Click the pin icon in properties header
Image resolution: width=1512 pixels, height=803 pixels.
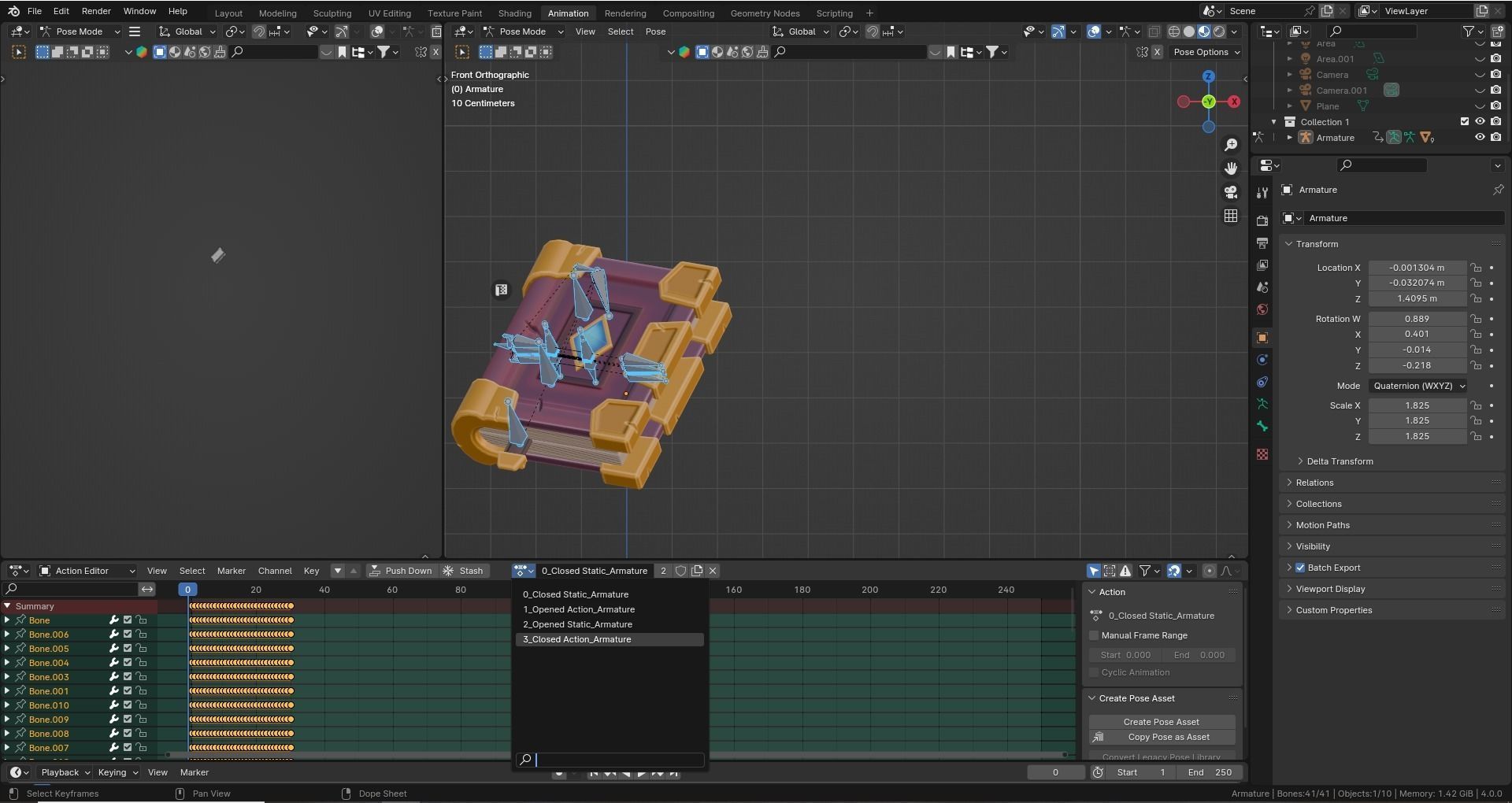[1498, 190]
